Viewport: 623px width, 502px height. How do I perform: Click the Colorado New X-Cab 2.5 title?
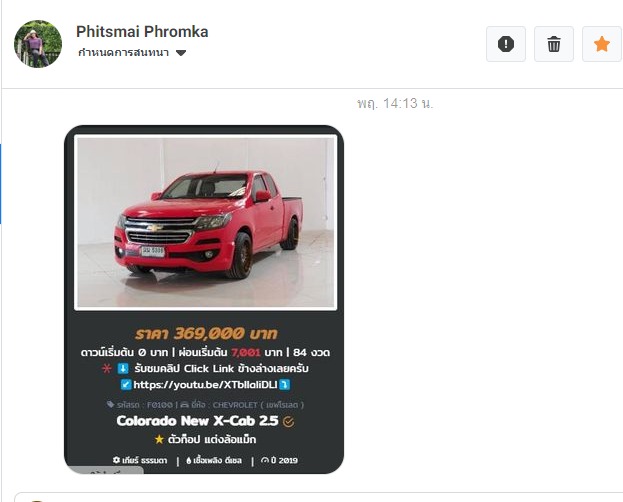(197, 421)
